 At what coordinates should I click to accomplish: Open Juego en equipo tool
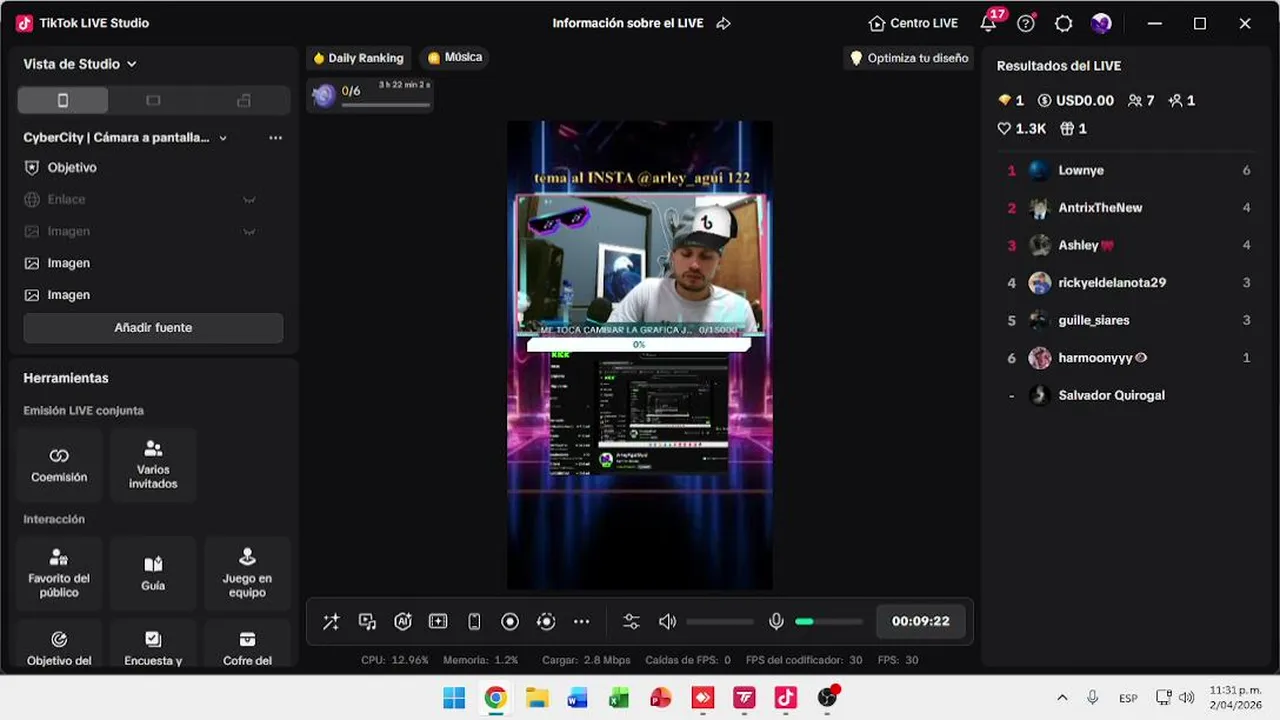point(247,573)
